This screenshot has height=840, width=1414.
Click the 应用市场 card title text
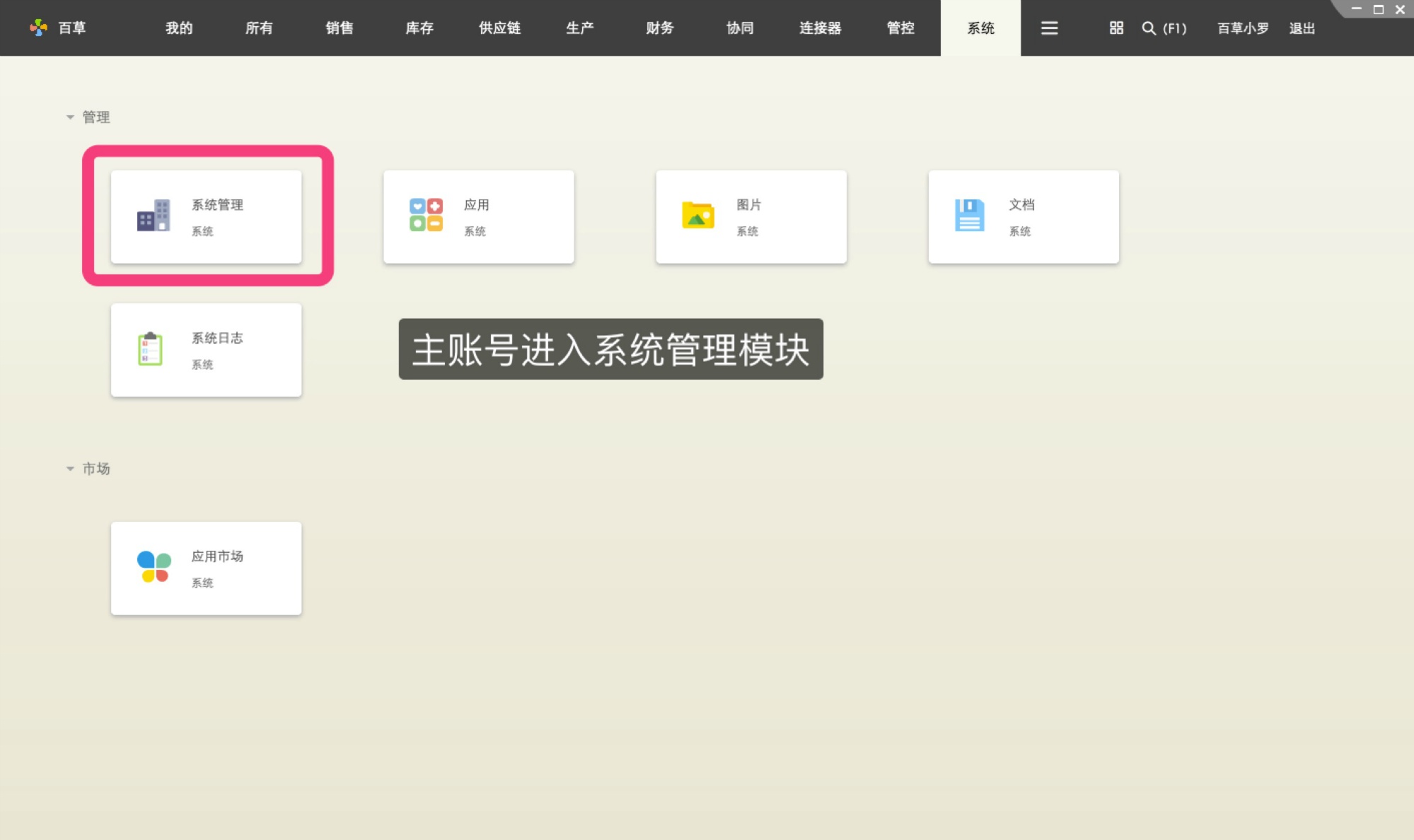click(217, 556)
